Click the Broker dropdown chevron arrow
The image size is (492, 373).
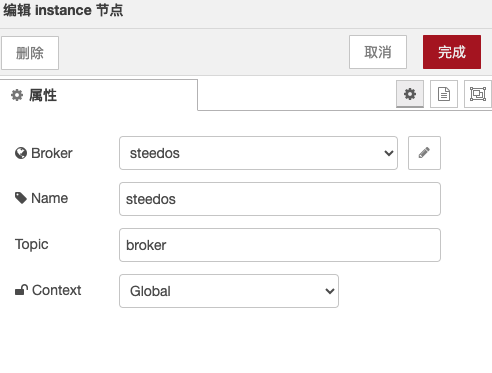(x=389, y=153)
